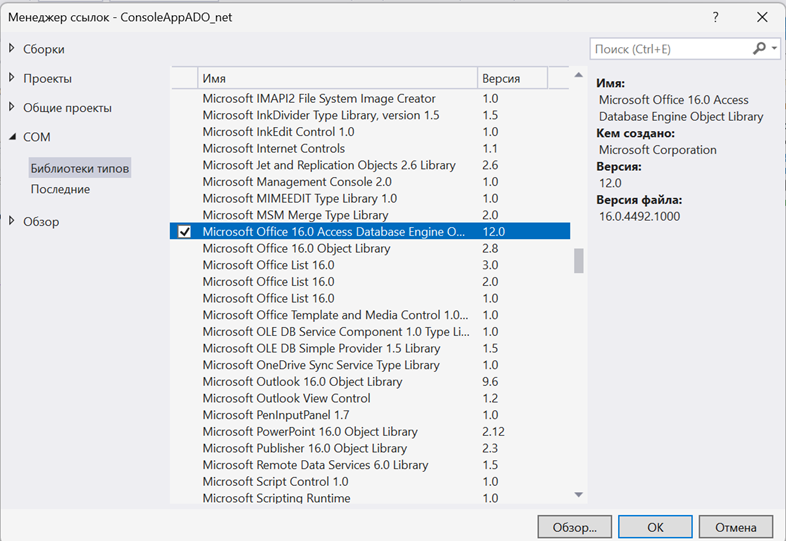786x541 pixels.
Task: Click in the Поиск search field
Action: point(668,48)
